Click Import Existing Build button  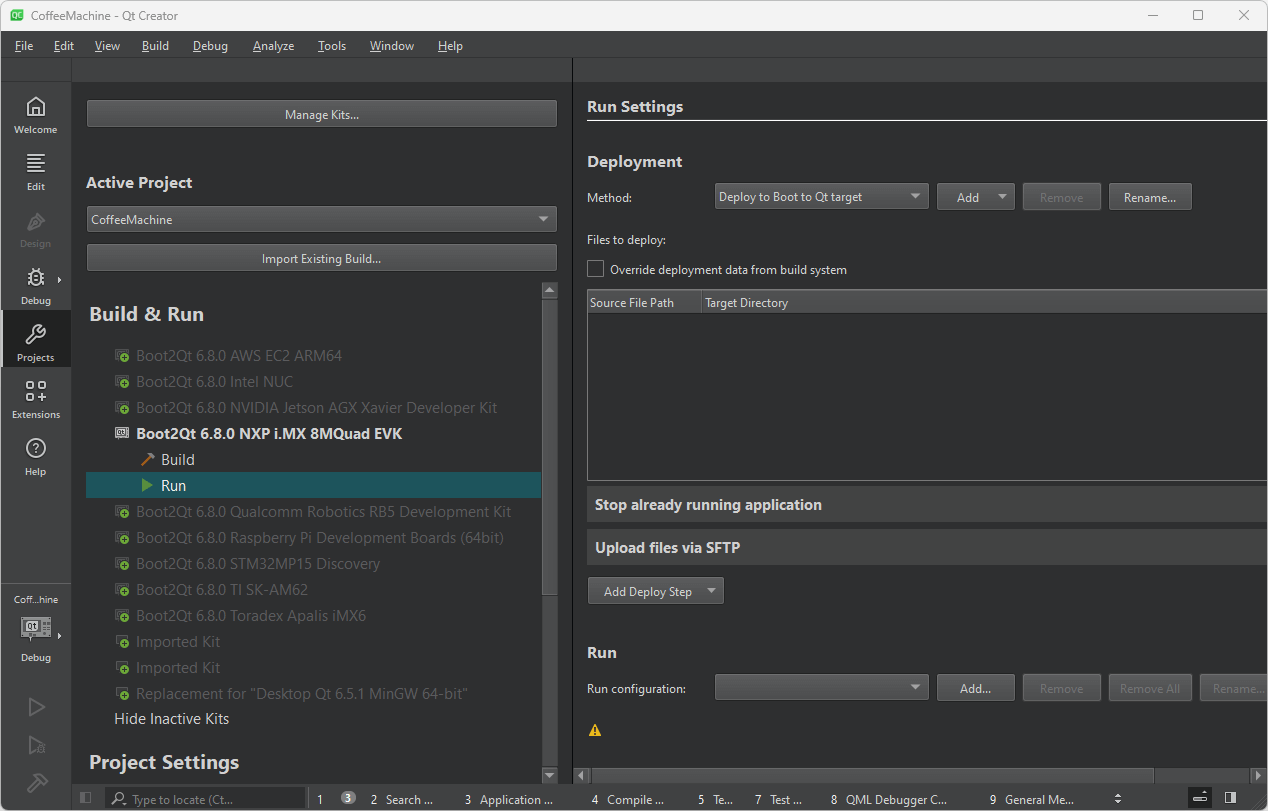click(x=321, y=258)
